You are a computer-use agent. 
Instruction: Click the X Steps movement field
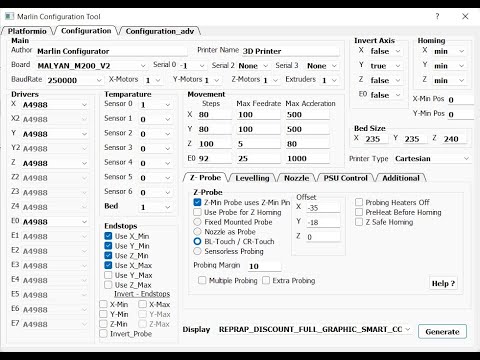[x=215, y=115]
